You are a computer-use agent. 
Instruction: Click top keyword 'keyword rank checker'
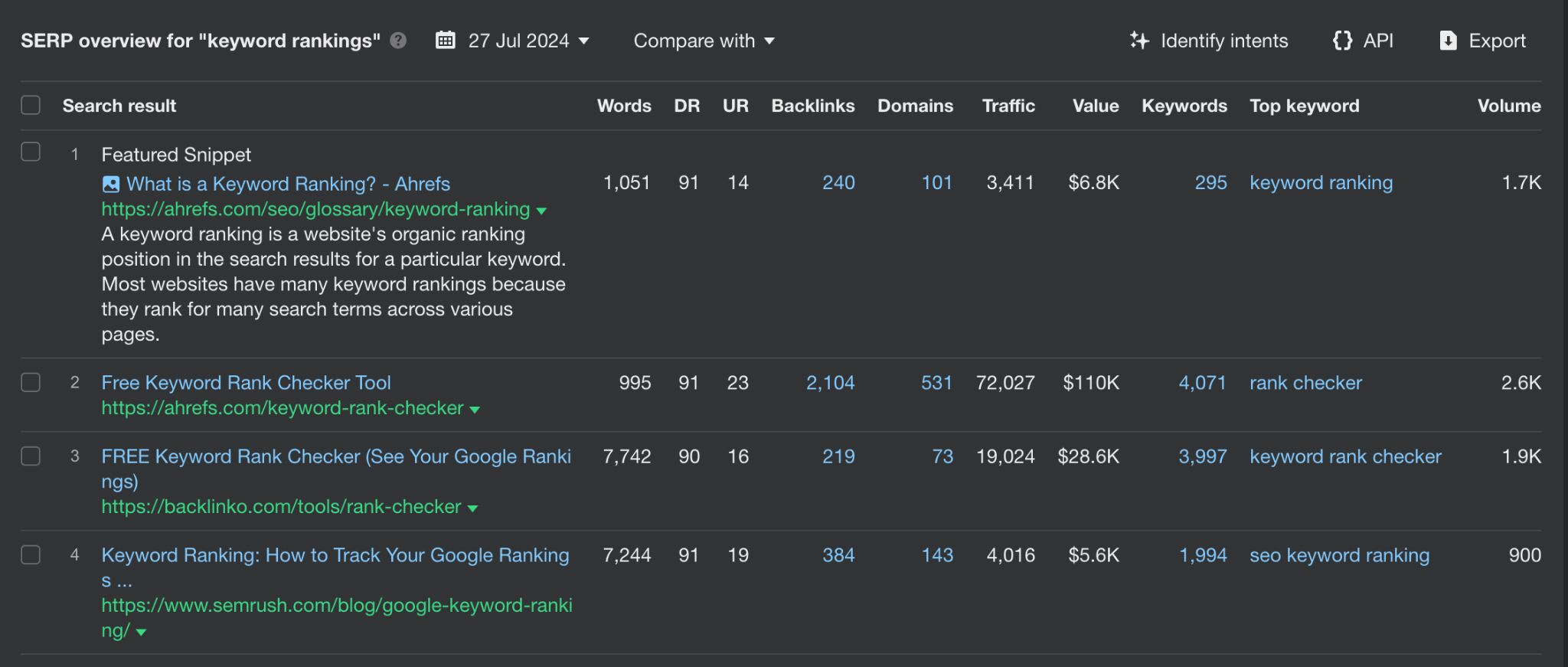(x=1345, y=456)
